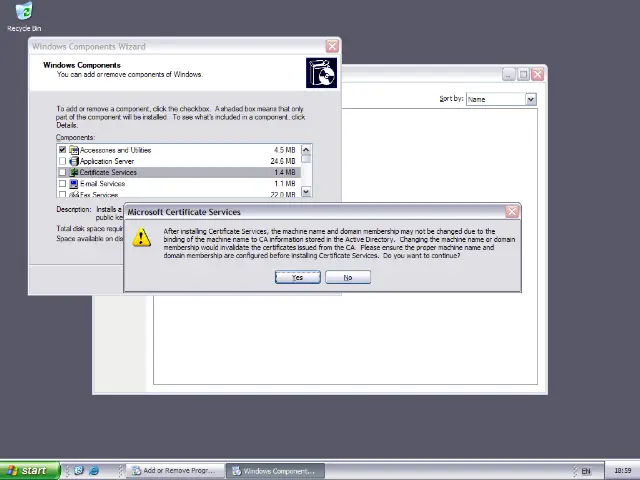This screenshot has height=480, width=640.
Task: Switch to Add or Remove Programs taskbar button
Action: point(175,471)
